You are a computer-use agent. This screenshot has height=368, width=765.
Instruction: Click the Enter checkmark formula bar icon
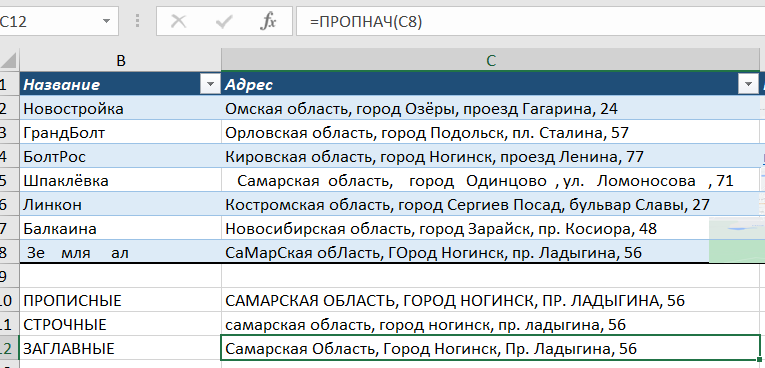click(223, 21)
